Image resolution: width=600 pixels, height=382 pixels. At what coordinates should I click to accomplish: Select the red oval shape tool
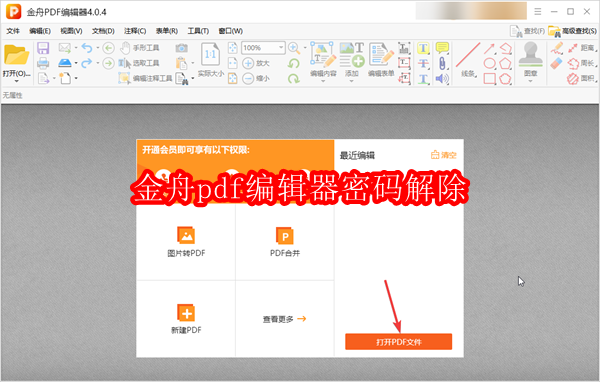[x=490, y=63]
